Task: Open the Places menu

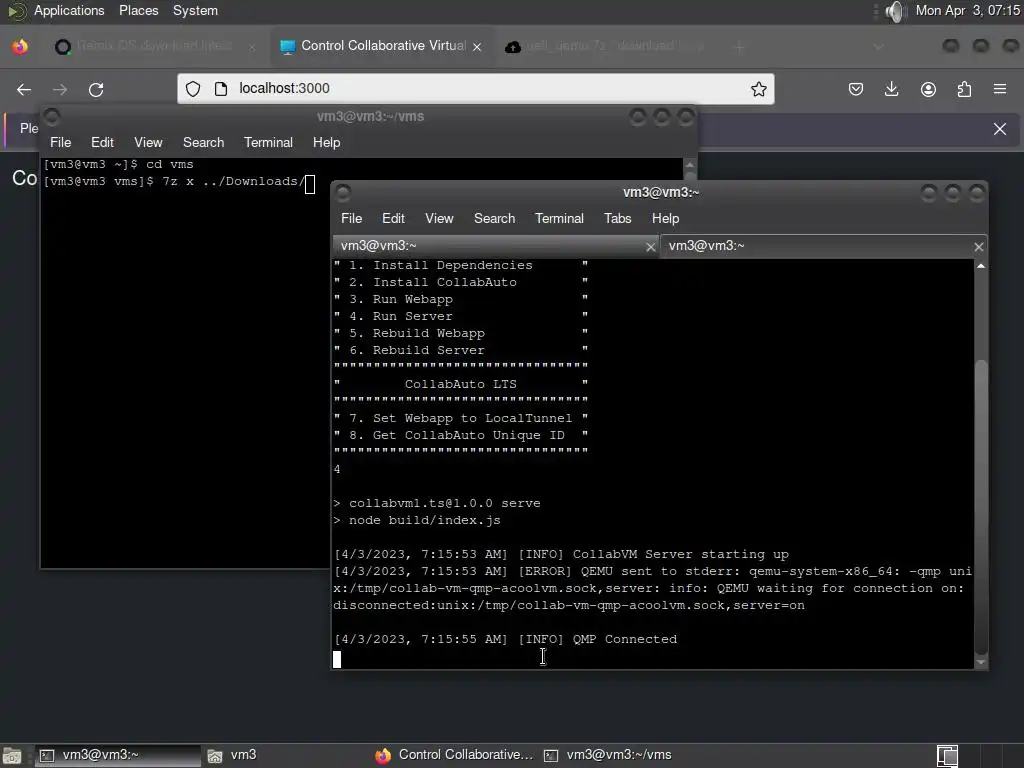Action: pyautogui.click(x=138, y=10)
